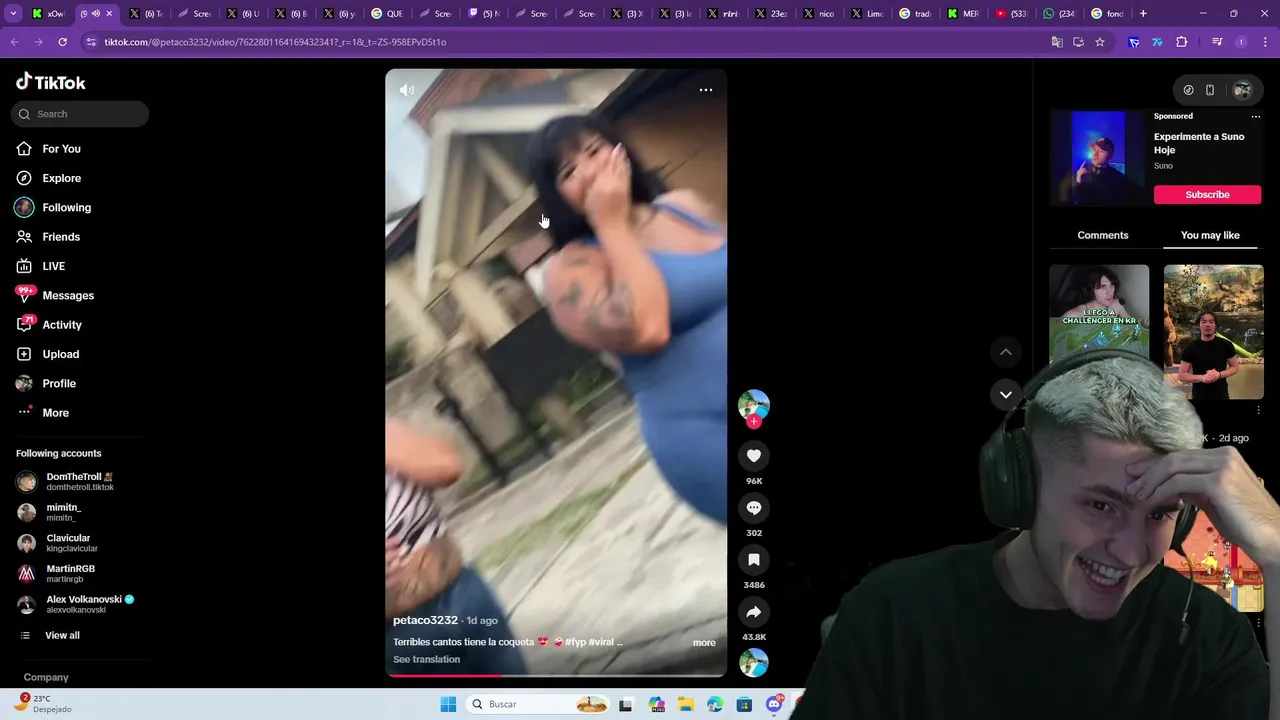The height and width of the screenshot is (720, 1280).
Task: Mute the video with speaker icon
Action: point(406,90)
